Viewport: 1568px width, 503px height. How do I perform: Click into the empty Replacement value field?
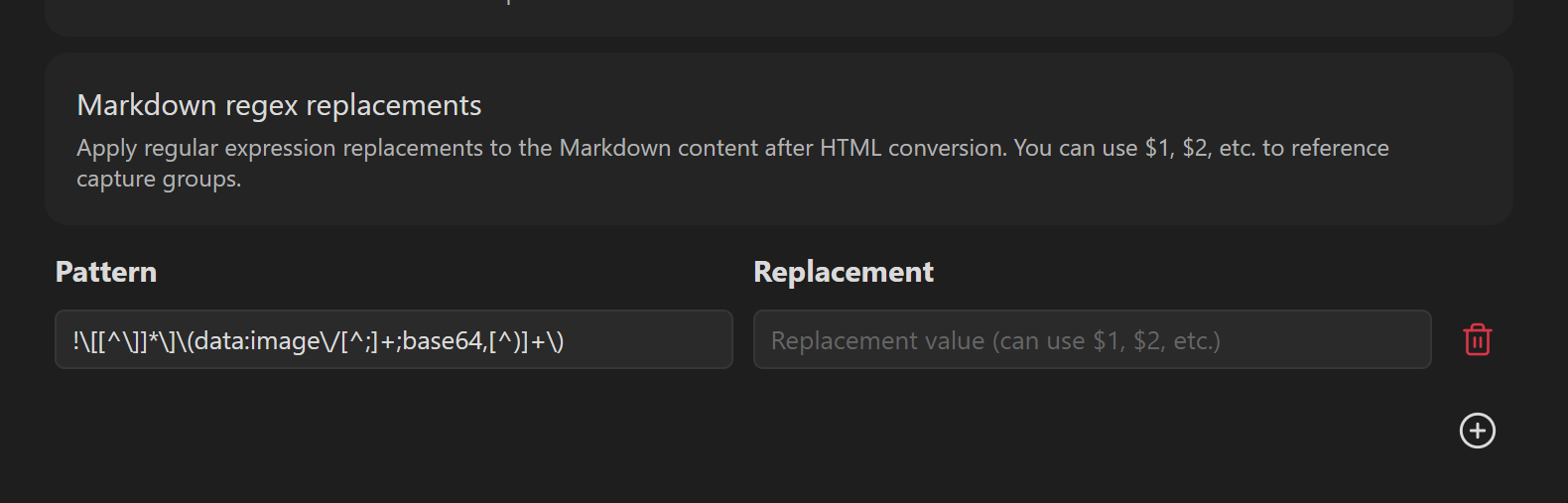(1092, 339)
